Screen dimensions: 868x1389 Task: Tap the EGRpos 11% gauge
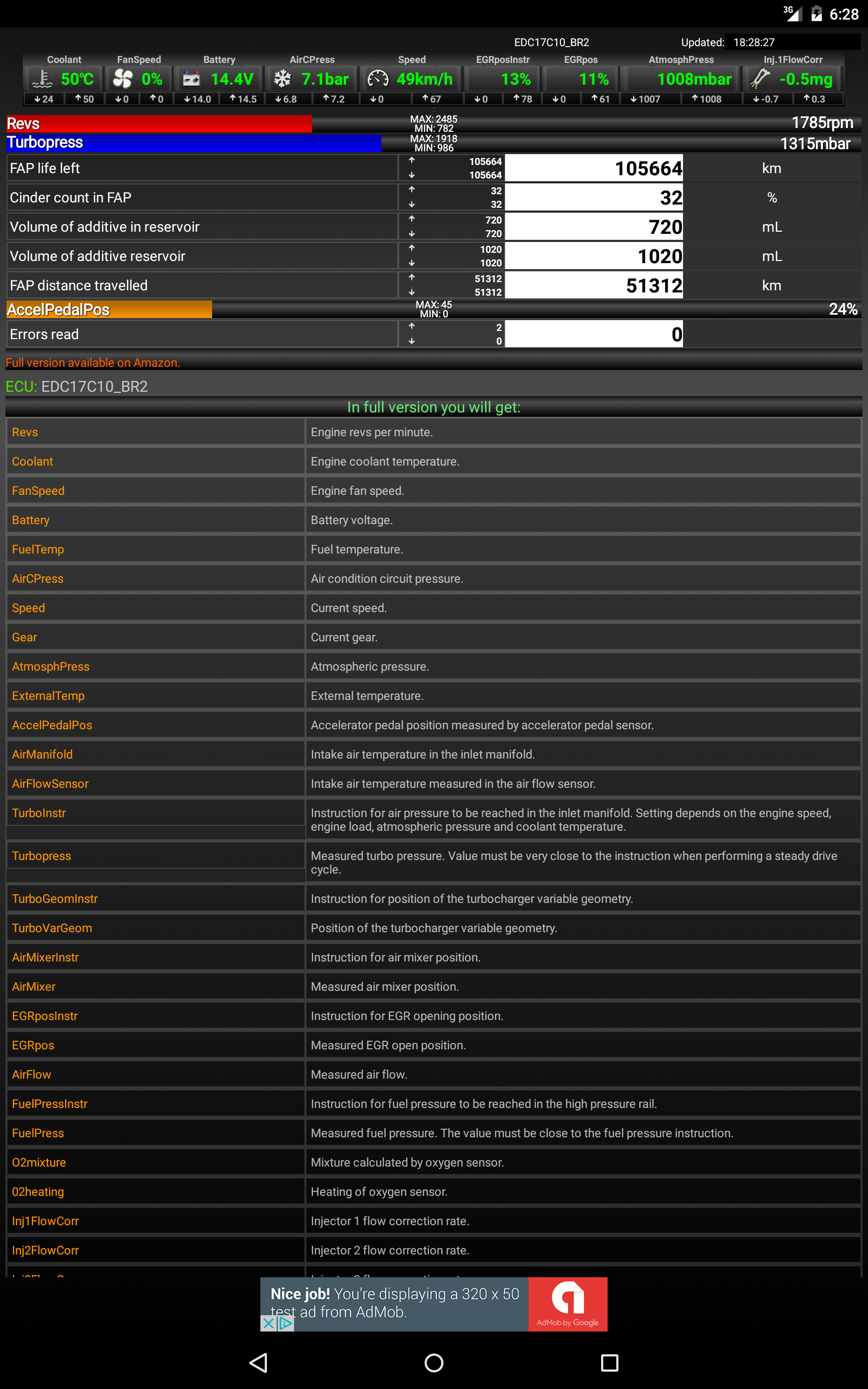[x=581, y=79]
